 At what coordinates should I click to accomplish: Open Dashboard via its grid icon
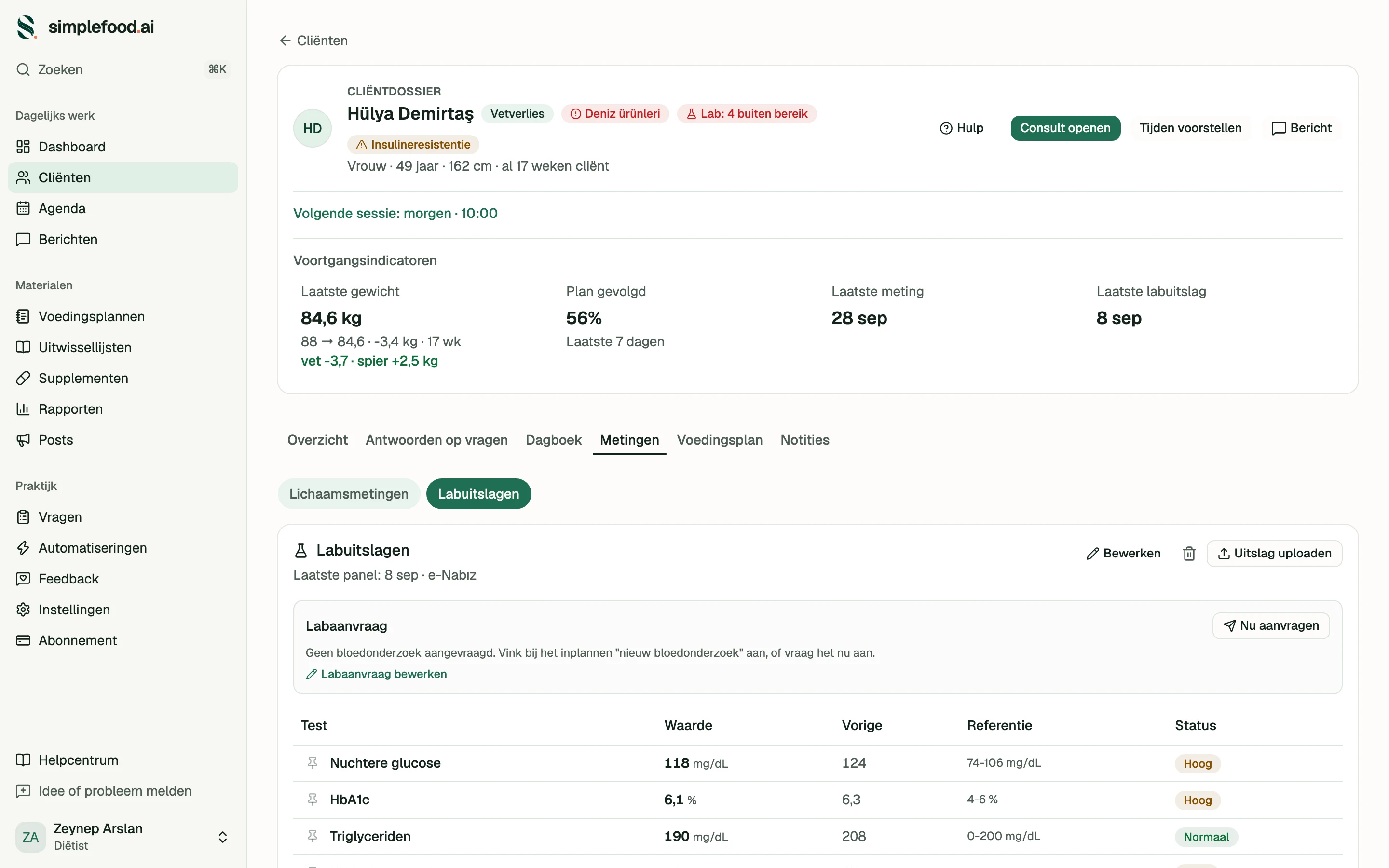pyautogui.click(x=23, y=147)
